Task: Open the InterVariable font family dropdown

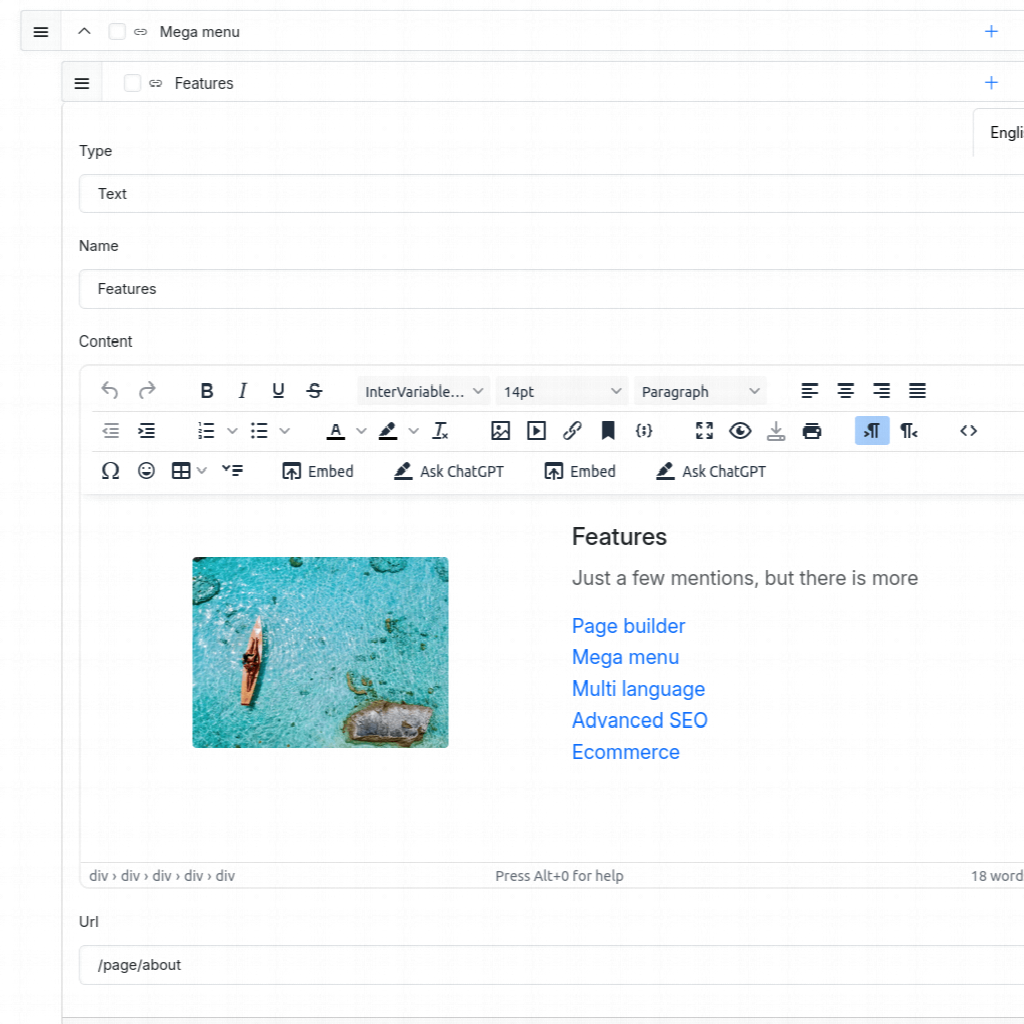Action: point(424,391)
